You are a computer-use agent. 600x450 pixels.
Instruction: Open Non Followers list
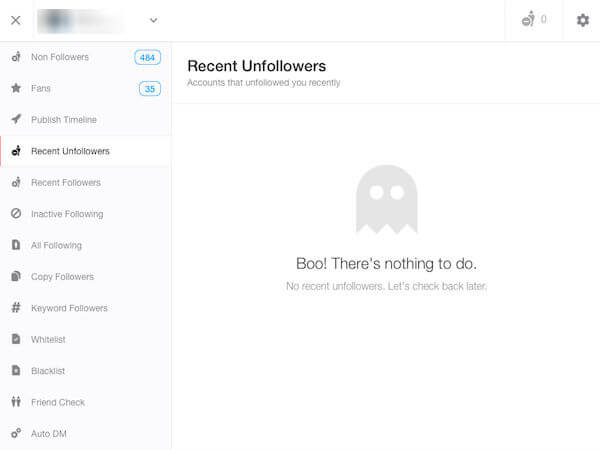(59, 57)
